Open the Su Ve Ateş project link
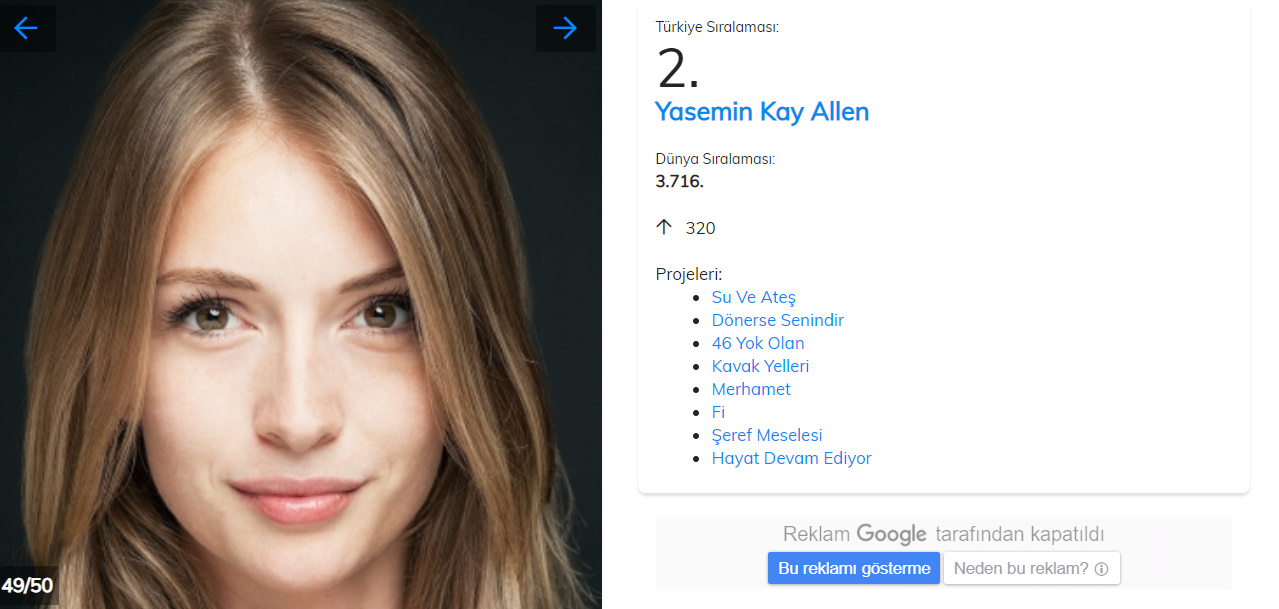1279x609 pixels. pos(753,297)
